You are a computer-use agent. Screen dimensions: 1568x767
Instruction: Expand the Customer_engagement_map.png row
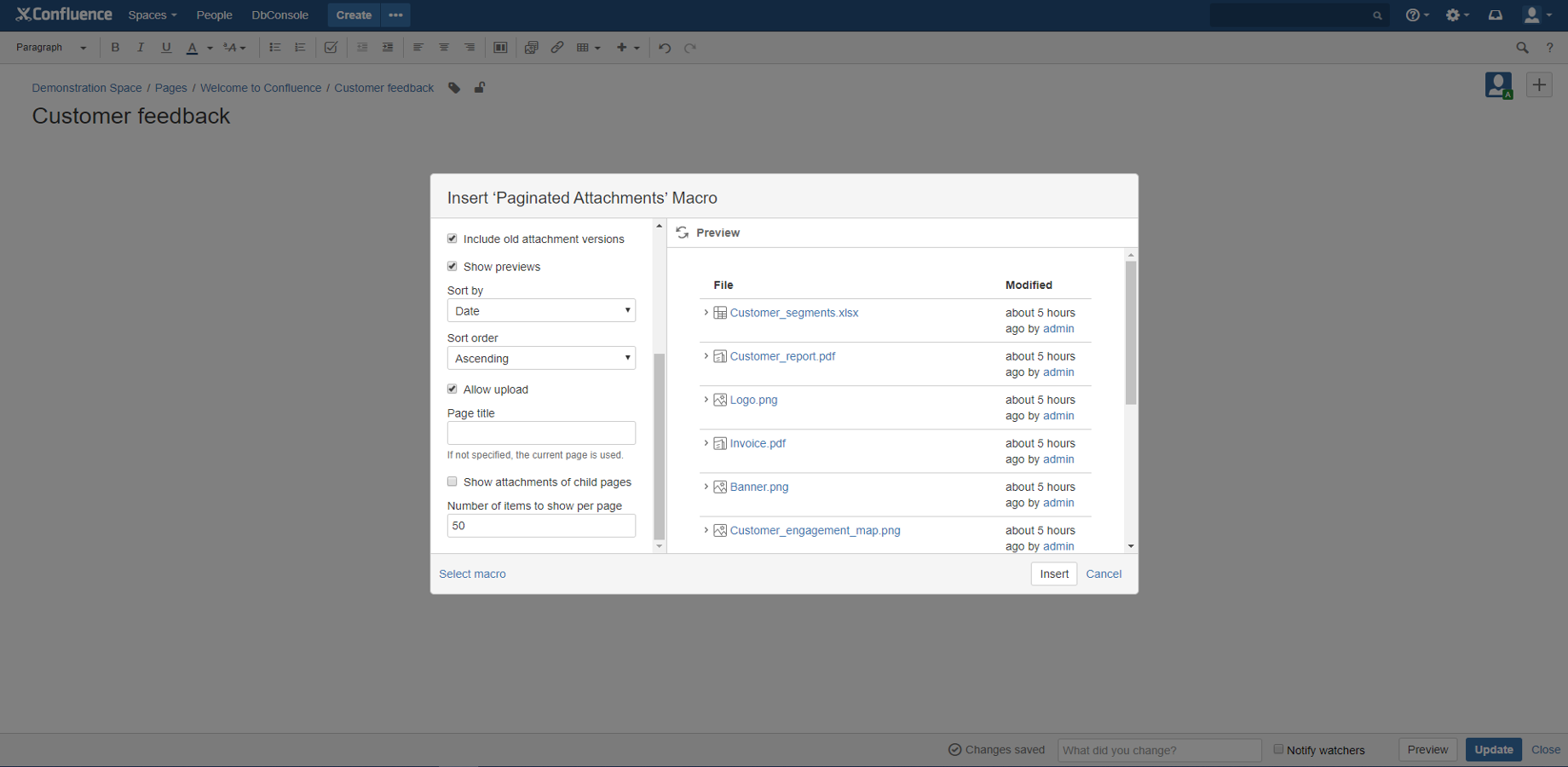(706, 530)
